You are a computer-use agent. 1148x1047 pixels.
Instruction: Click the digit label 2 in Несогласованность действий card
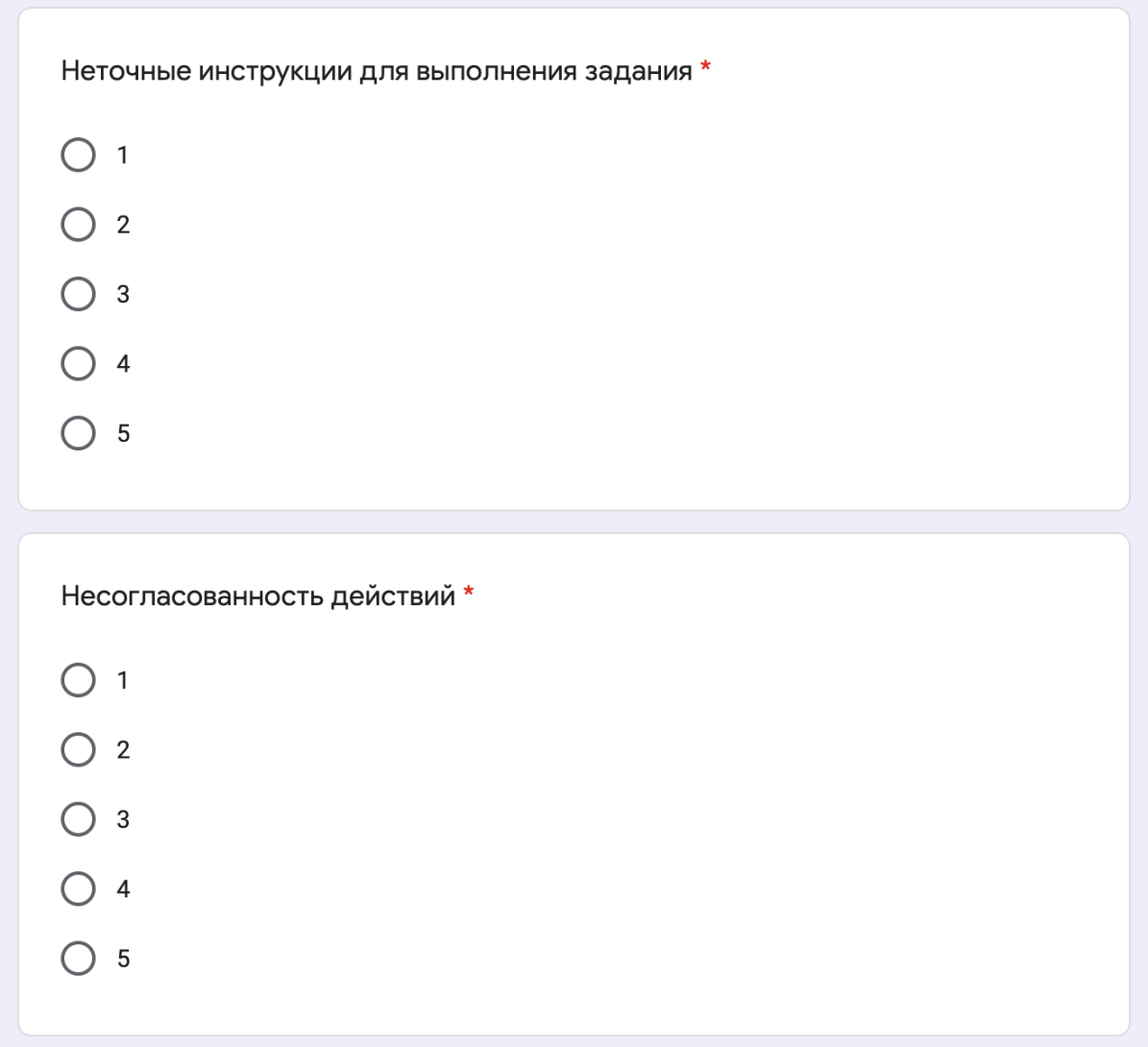pyautogui.click(x=123, y=750)
